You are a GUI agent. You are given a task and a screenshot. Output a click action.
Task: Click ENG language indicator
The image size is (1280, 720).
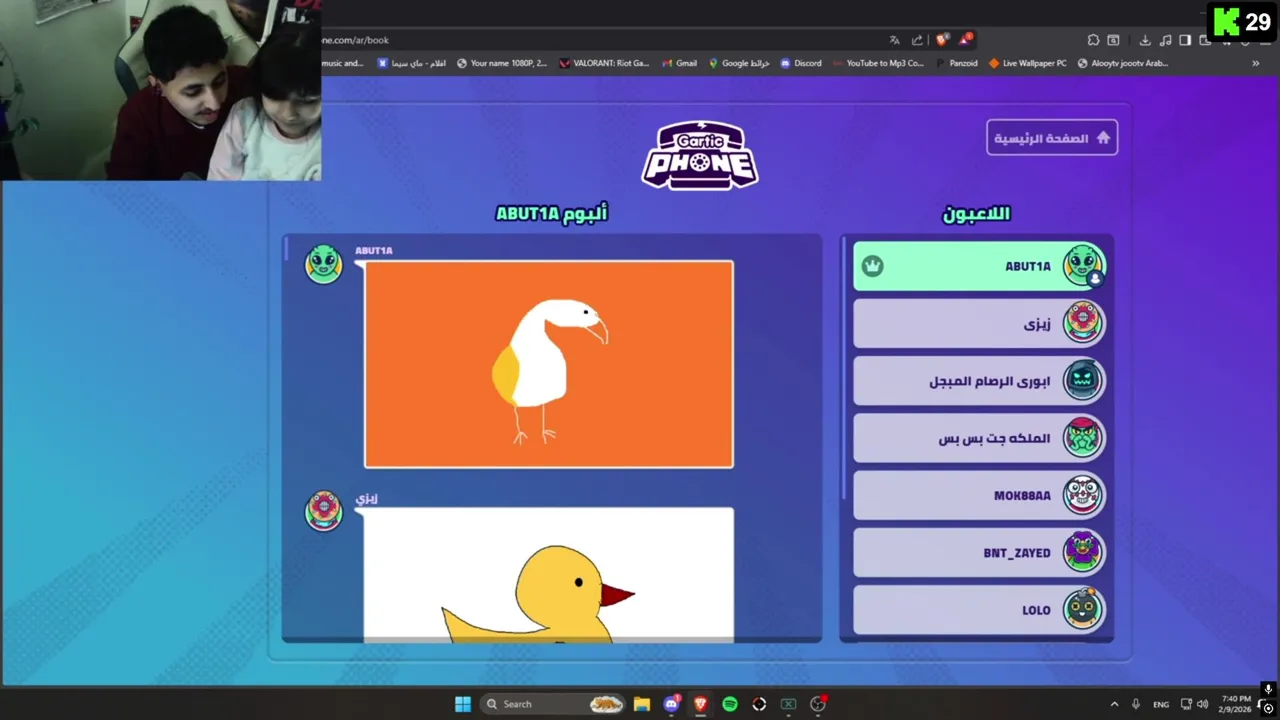1161,704
